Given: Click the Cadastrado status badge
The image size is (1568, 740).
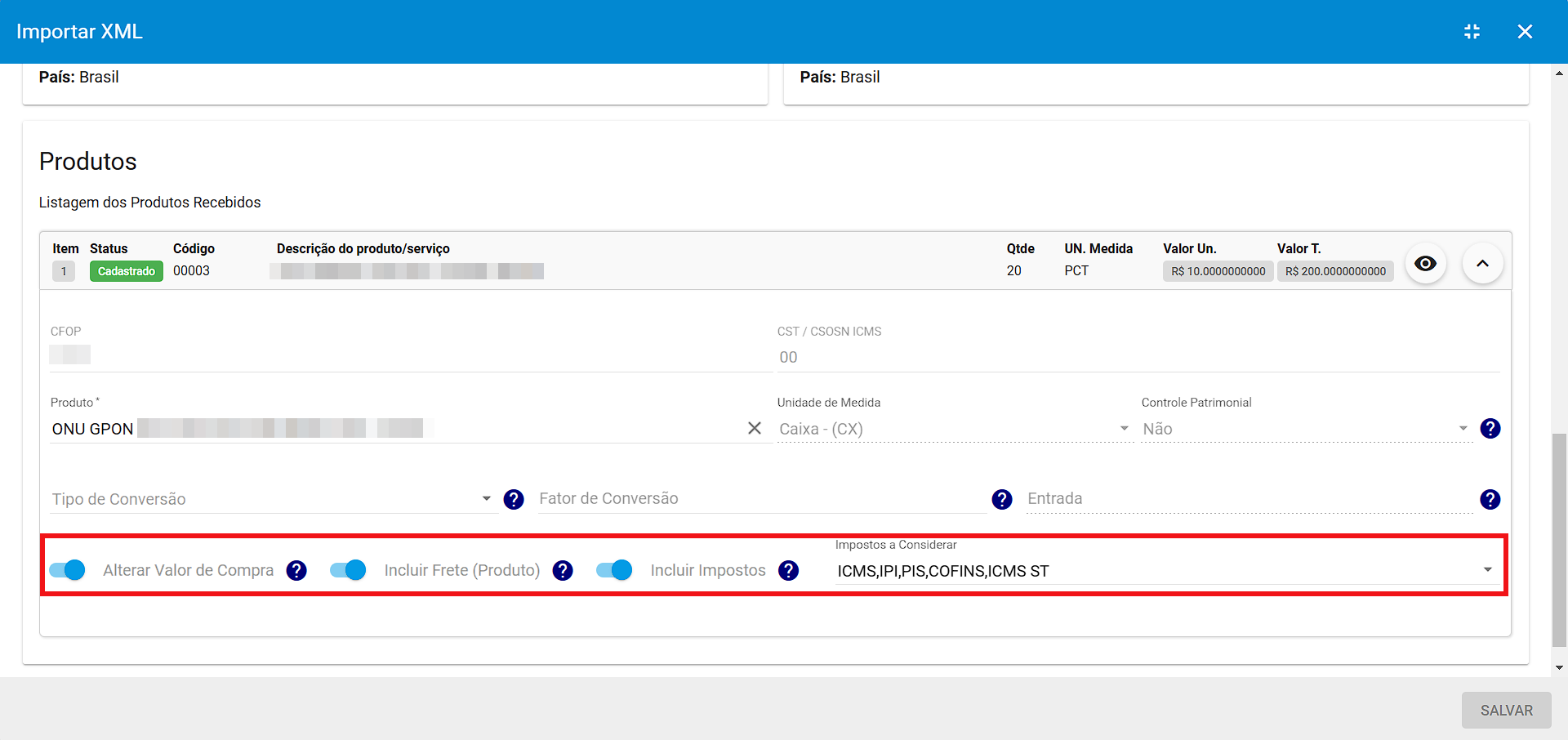Looking at the screenshot, I should 127,271.
